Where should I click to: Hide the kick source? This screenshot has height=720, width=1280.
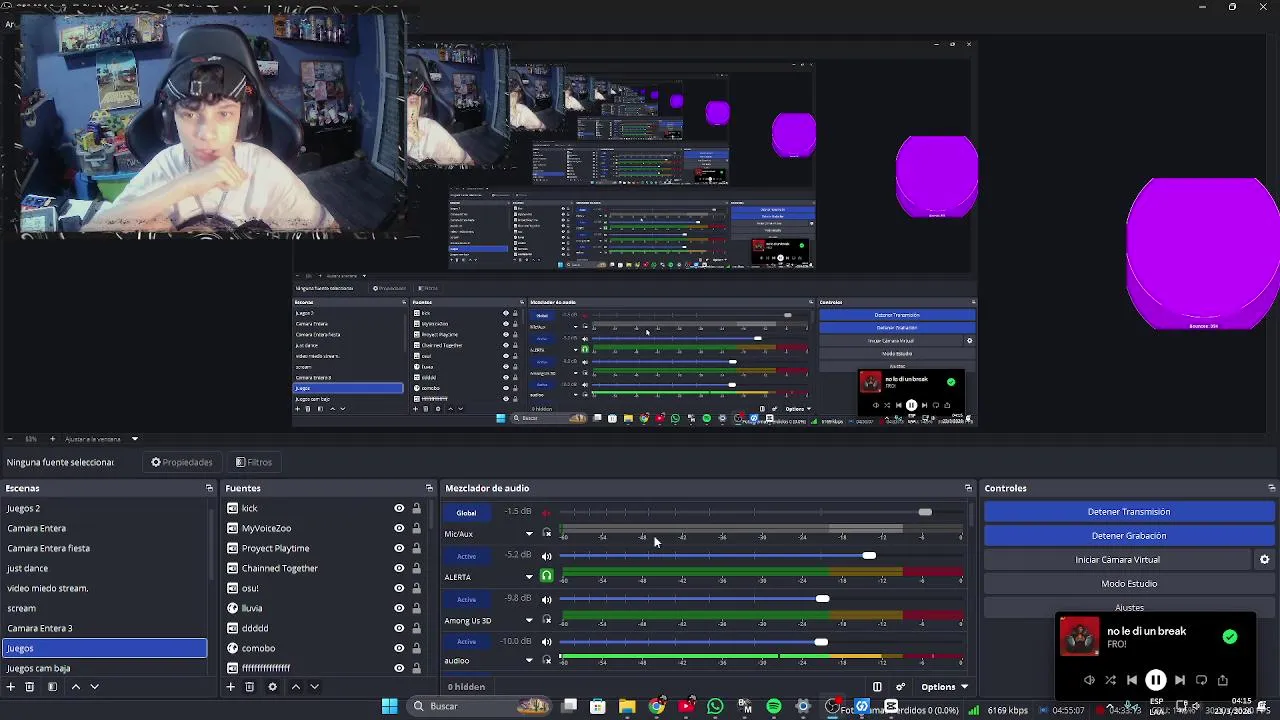pos(399,508)
